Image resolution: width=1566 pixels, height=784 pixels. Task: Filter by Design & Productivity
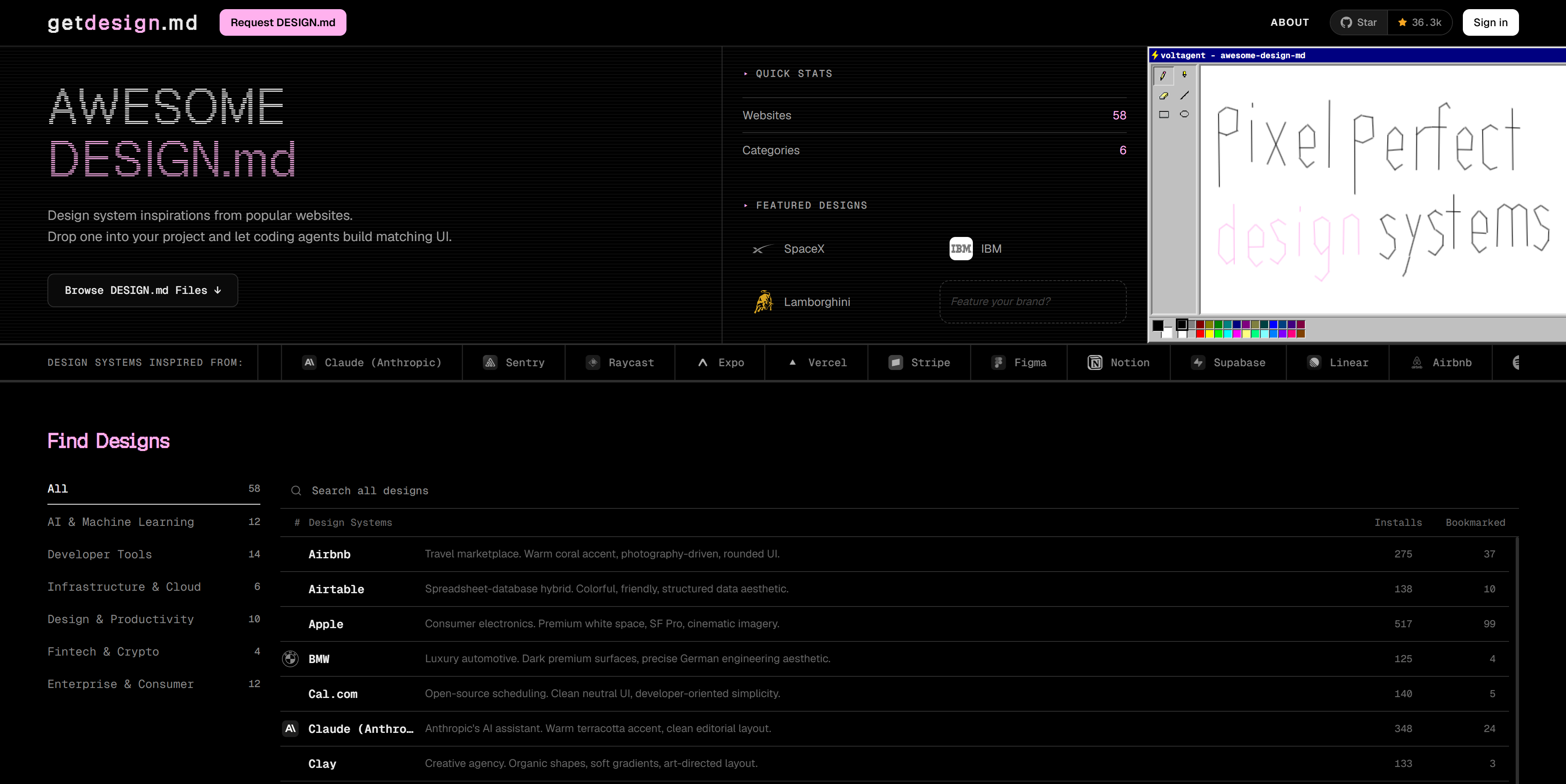[x=154, y=619]
